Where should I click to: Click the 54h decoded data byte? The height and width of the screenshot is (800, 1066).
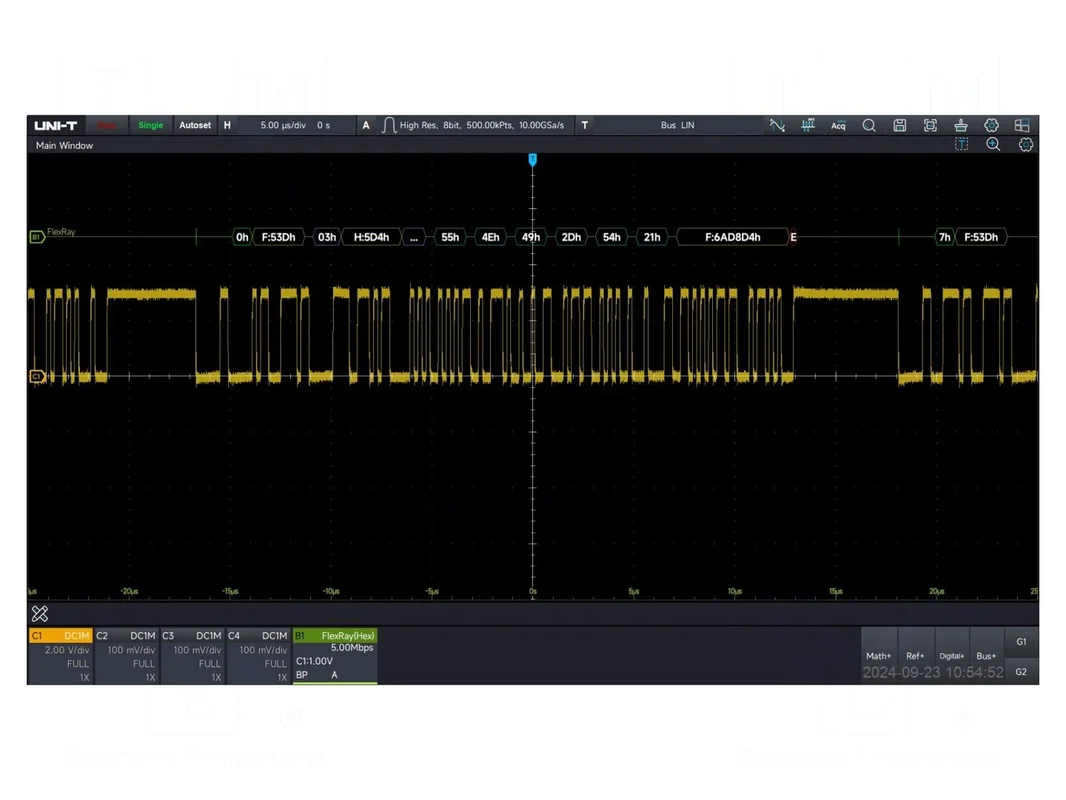[612, 237]
